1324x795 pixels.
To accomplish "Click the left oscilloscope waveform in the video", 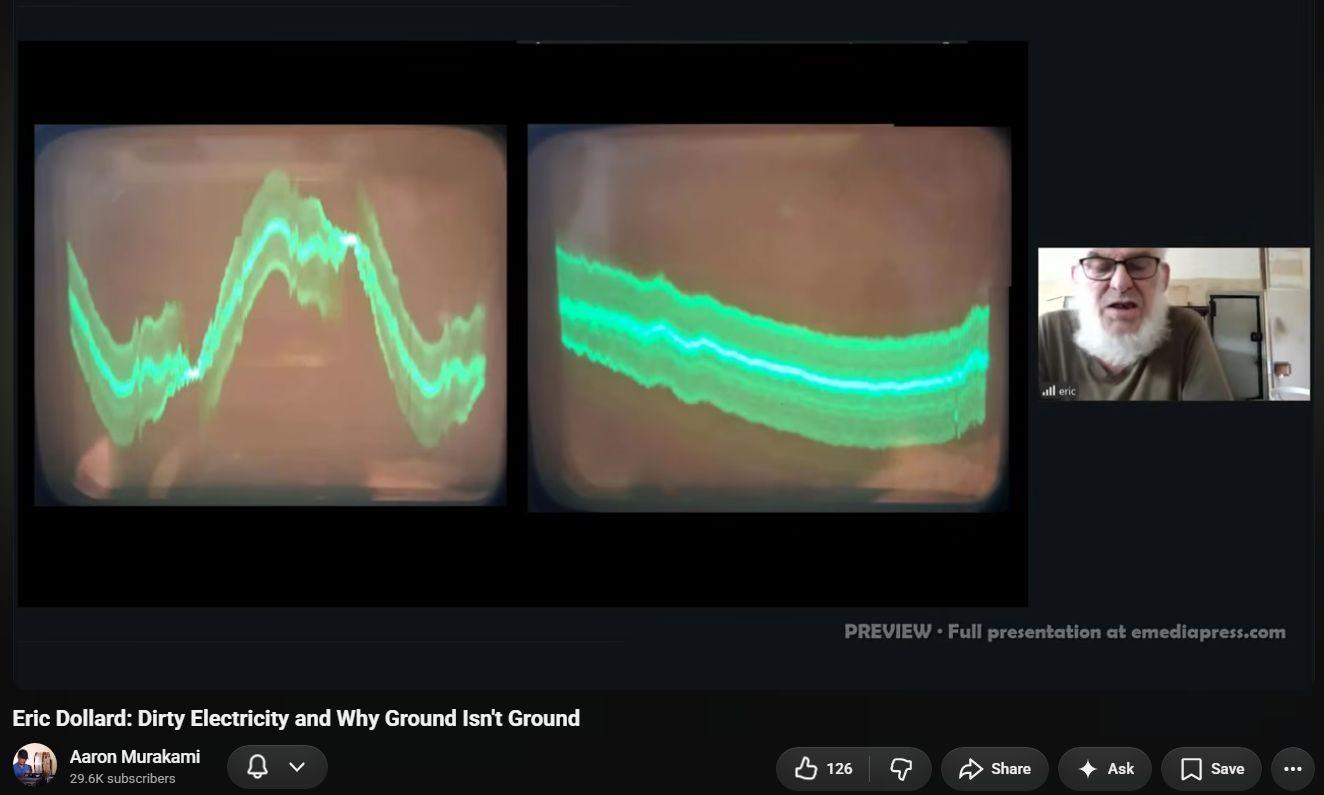I will pos(270,315).
